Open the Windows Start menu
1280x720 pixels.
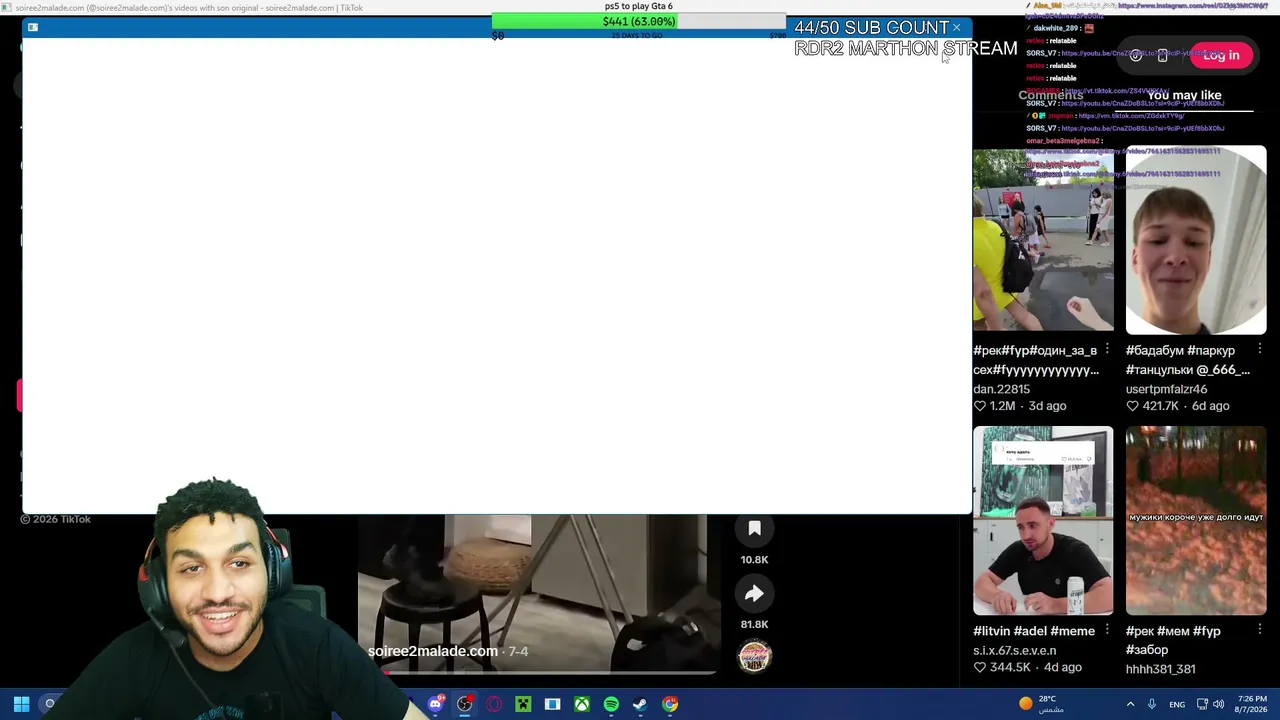click(x=21, y=704)
